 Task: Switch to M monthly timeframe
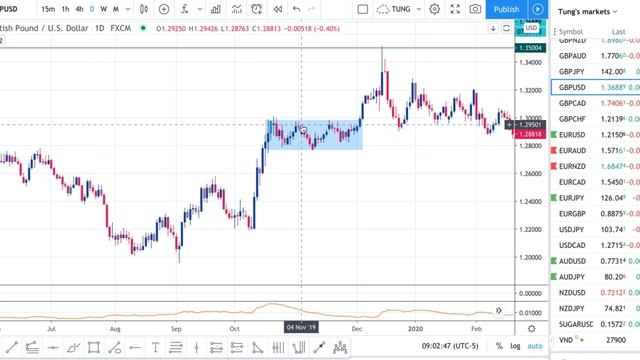tap(116, 9)
